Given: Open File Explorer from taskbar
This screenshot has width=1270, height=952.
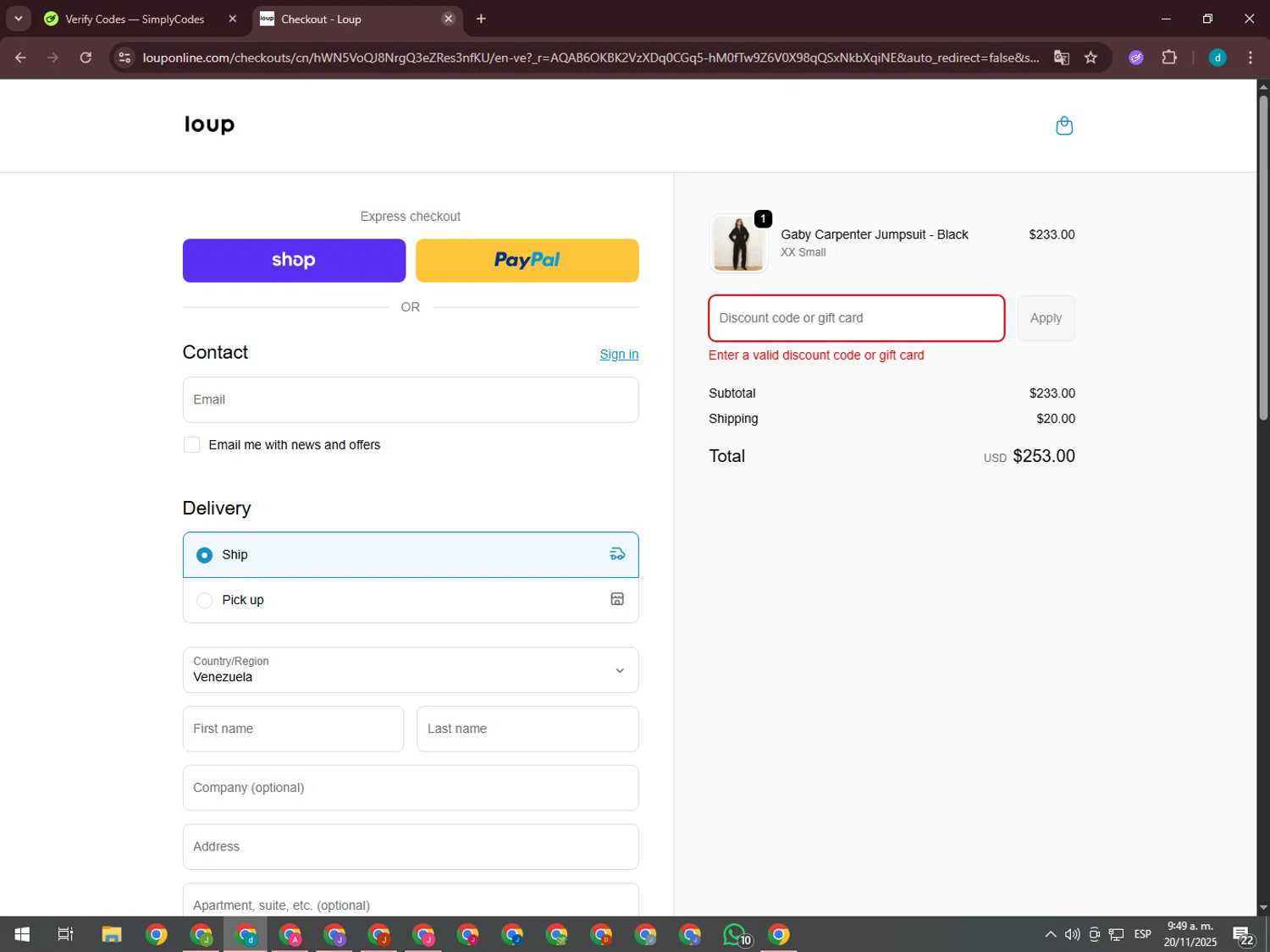Looking at the screenshot, I should pyautogui.click(x=112, y=934).
